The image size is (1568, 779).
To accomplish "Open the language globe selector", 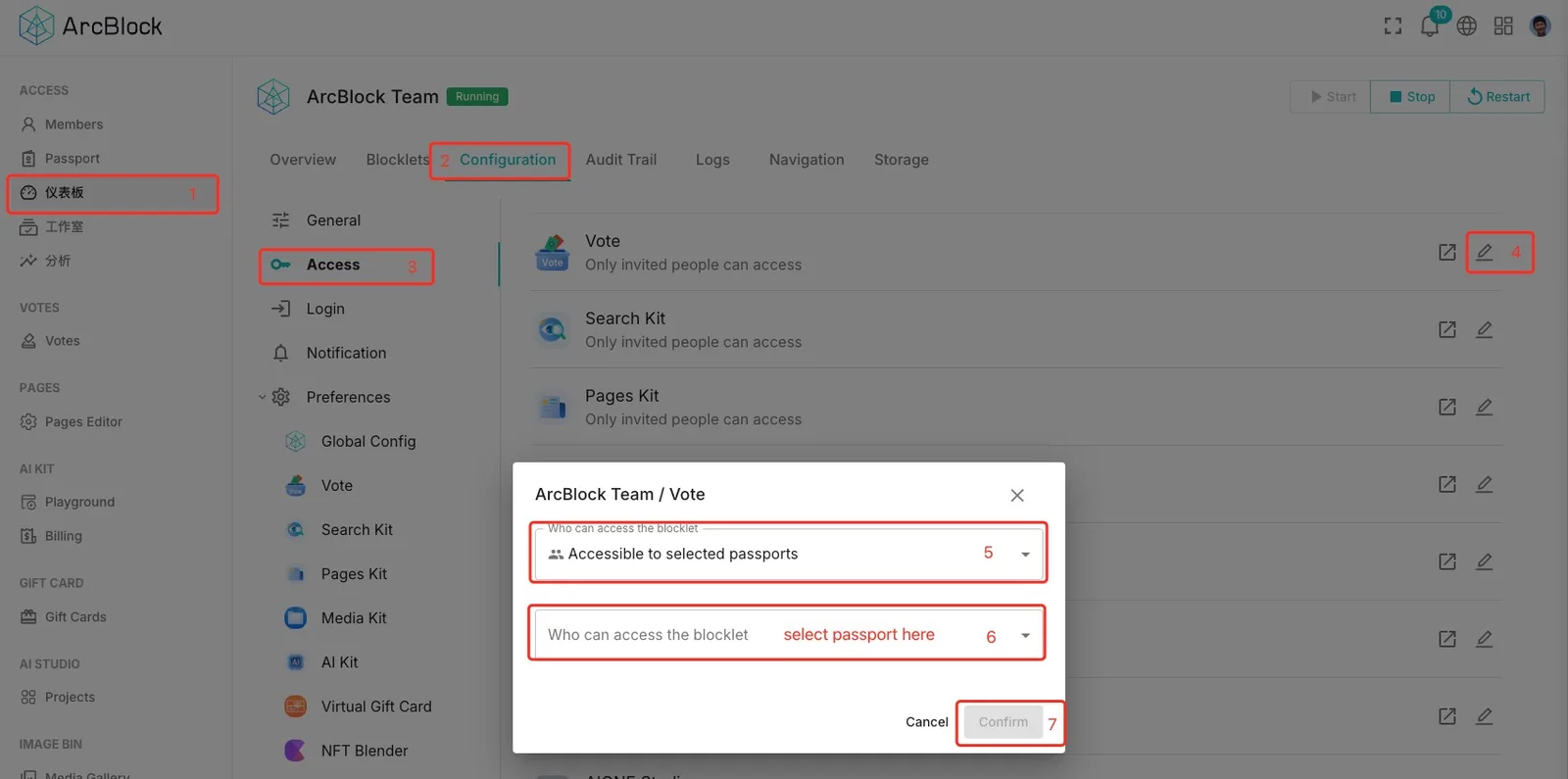I will pos(1467,26).
